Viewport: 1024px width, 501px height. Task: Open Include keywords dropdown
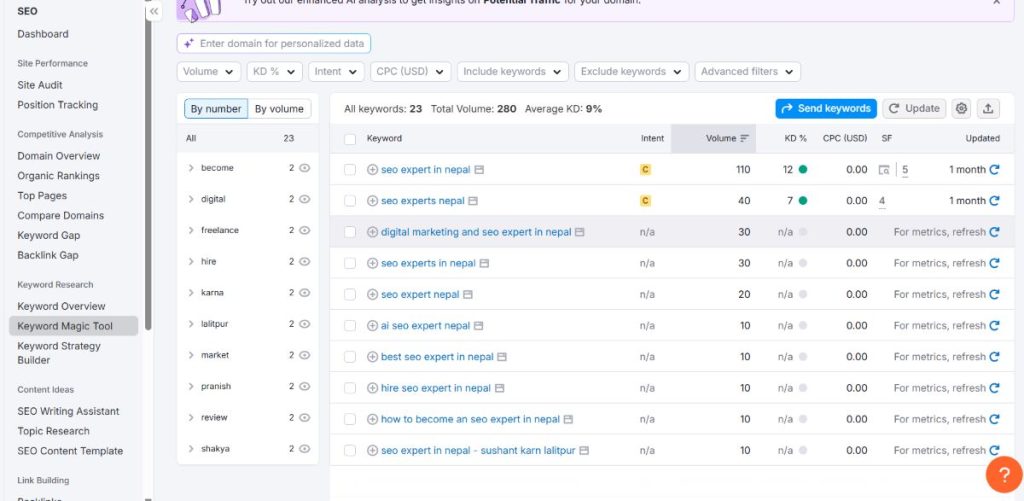513,72
